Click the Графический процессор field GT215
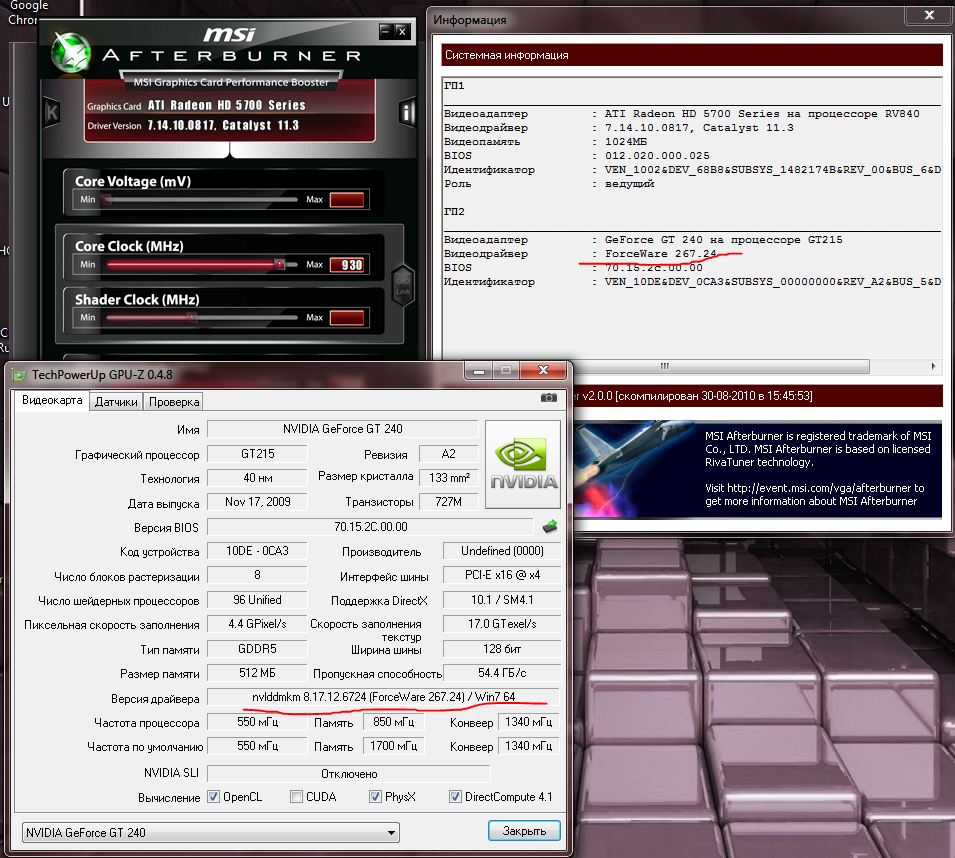 point(257,454)
